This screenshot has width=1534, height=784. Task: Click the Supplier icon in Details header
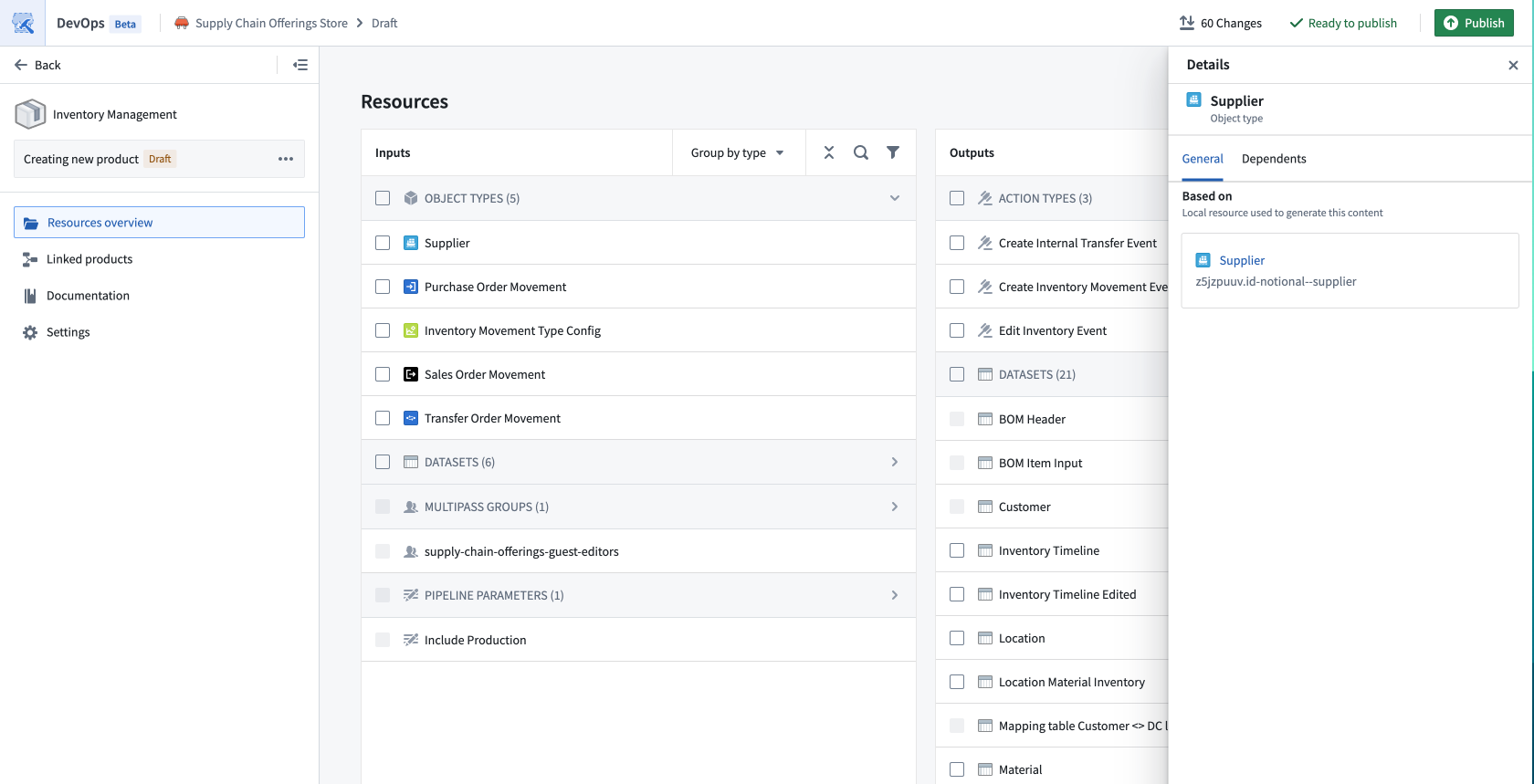click(x=1193, y=100)
